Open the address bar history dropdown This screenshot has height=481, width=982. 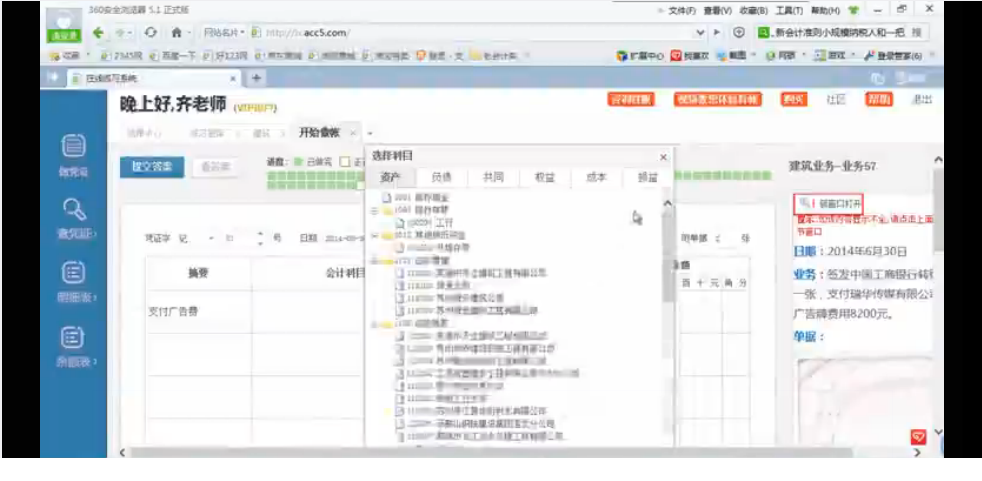pos(700,33)
